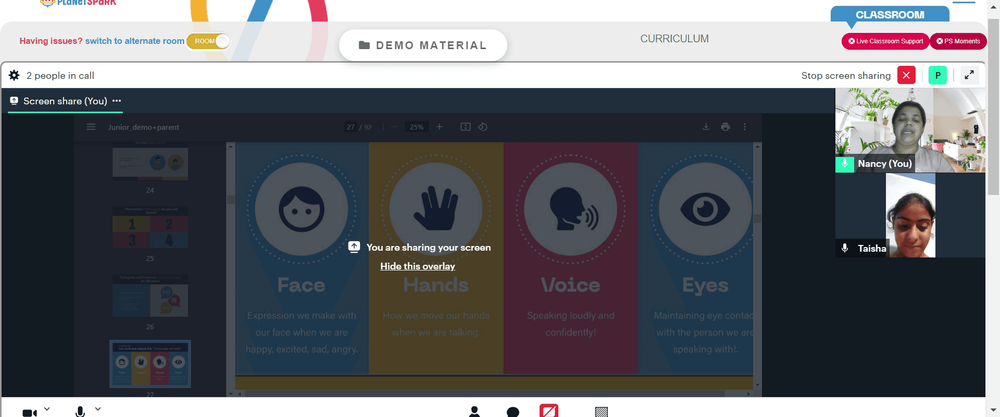Select page 27 thumbnail in sidebar
The image size is (1000, 417).
click(x=150, y=365)
